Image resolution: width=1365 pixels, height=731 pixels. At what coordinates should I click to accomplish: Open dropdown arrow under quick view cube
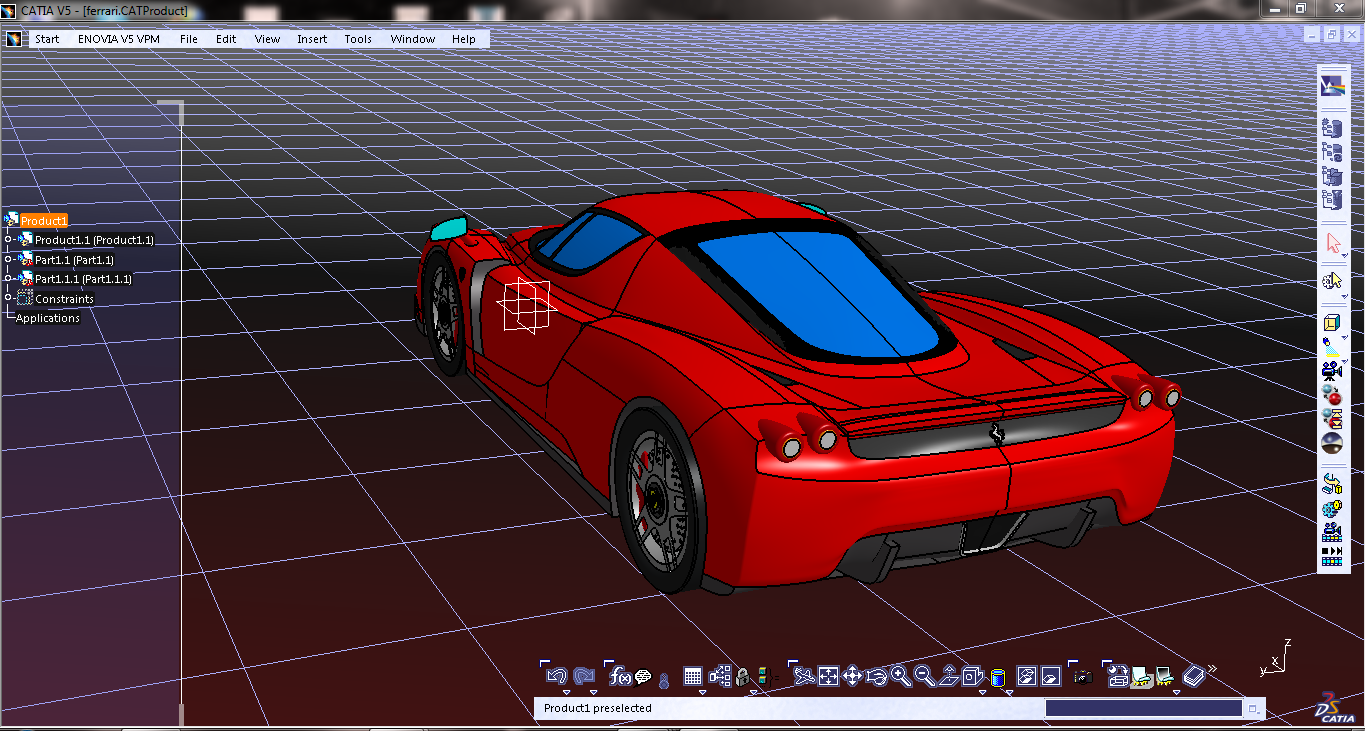pyautogui.click(x=983, y=692)
